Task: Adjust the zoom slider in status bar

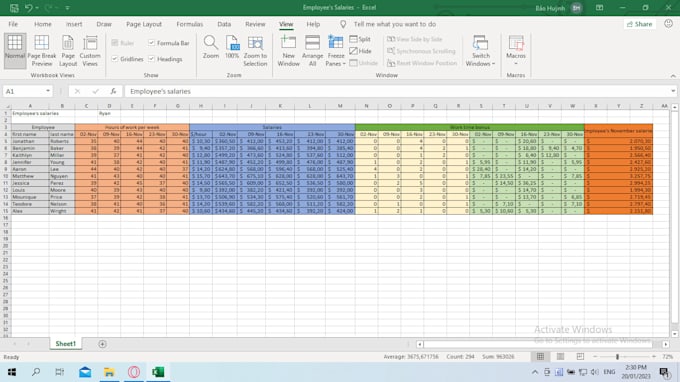Action: click(x=617, y=356)
